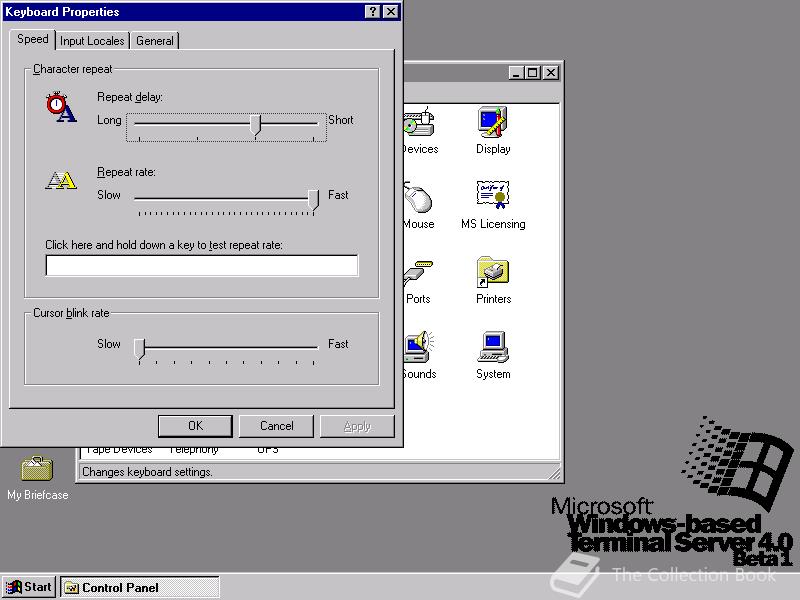Viewport: 800px width, 600px height.
Task: Switch to the Input Locales tab
Action: coord(92,41)
